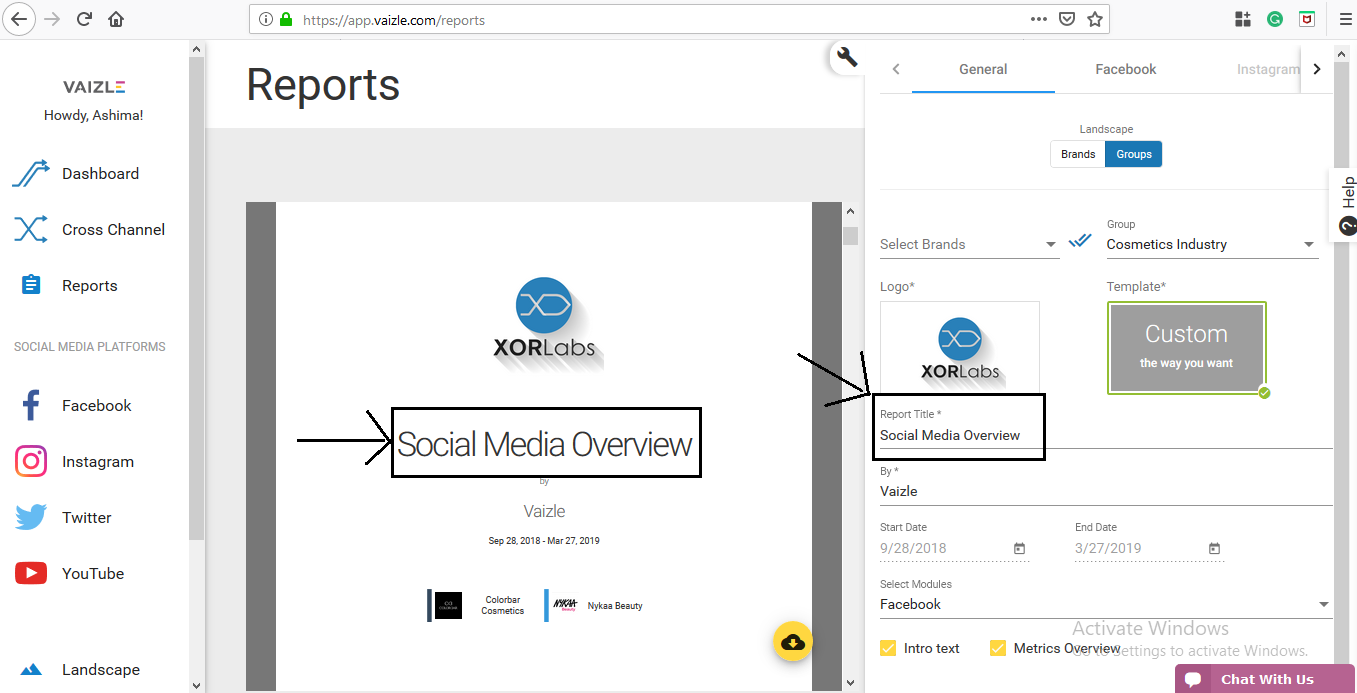Click the Report Title input field

[x=1106, y=435]
